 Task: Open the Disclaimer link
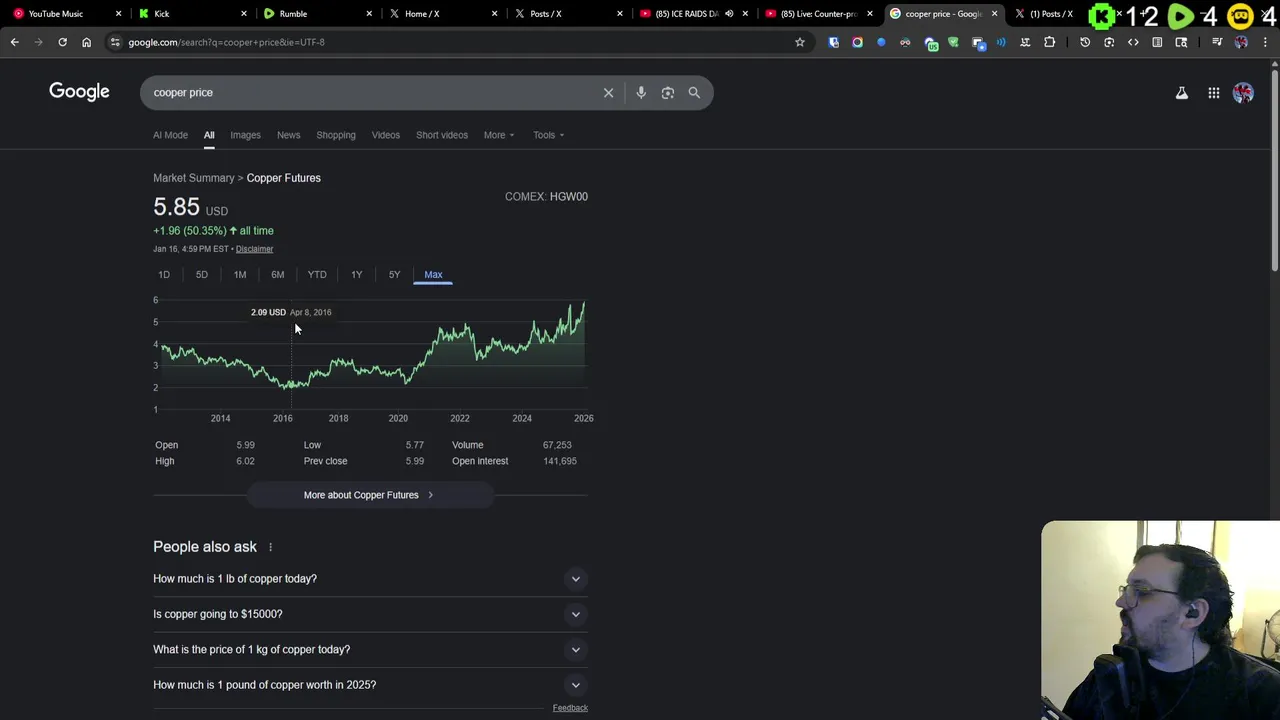pyautogui.click(x=254, y=249)
